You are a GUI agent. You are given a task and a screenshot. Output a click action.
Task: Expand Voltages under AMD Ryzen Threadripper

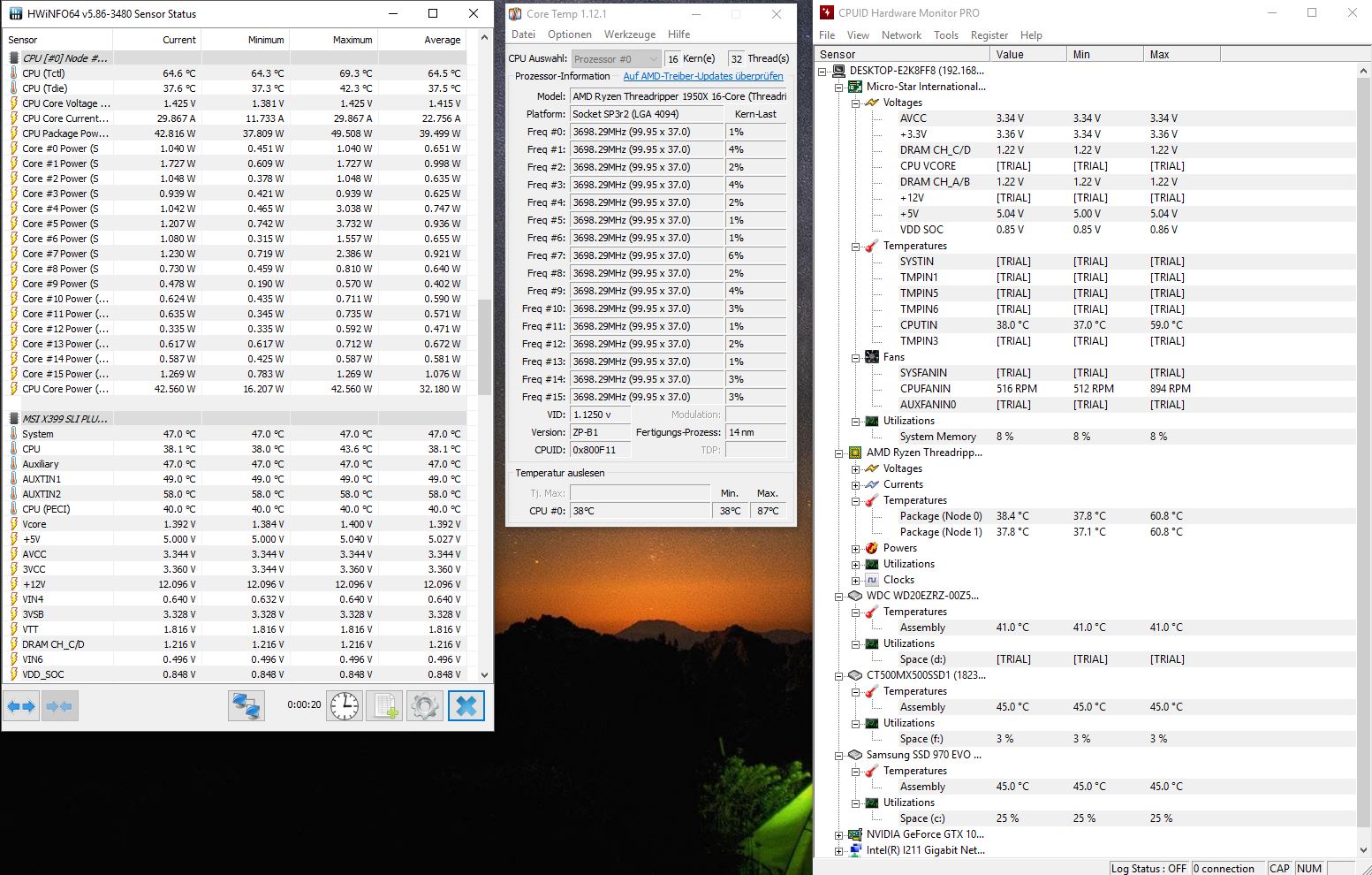click(856, 468)
